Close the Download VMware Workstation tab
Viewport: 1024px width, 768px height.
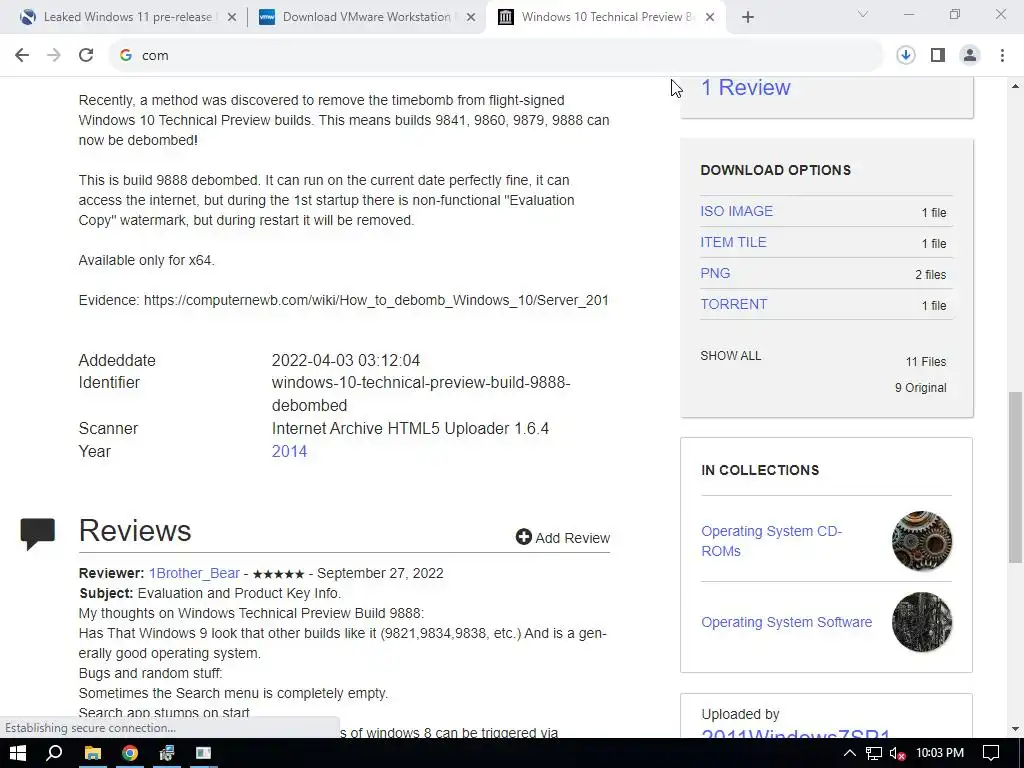[471, 18]
